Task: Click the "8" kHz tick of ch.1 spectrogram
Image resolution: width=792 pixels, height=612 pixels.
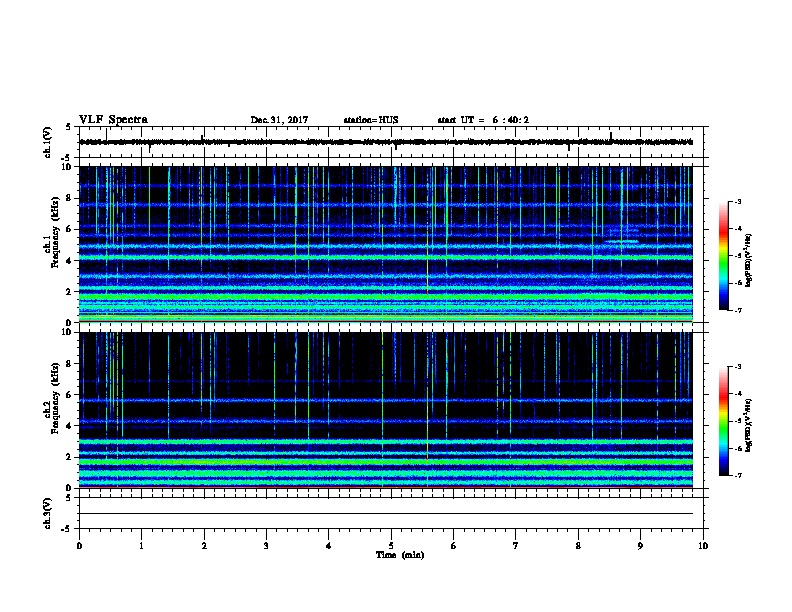Action: click(x=69, y=198)
